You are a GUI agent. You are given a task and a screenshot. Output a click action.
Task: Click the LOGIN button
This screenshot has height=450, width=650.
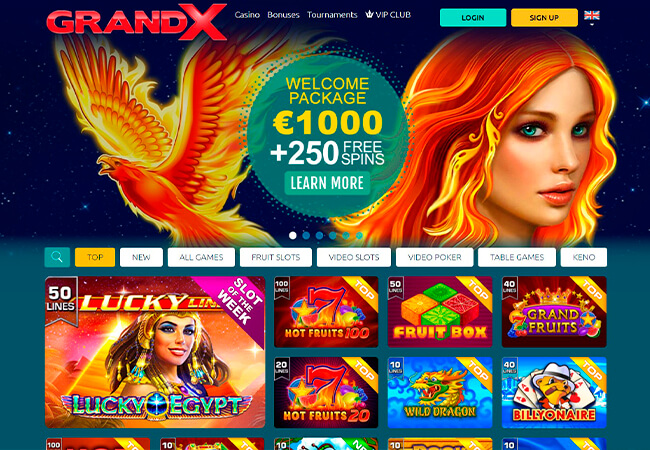coord(473,18)
